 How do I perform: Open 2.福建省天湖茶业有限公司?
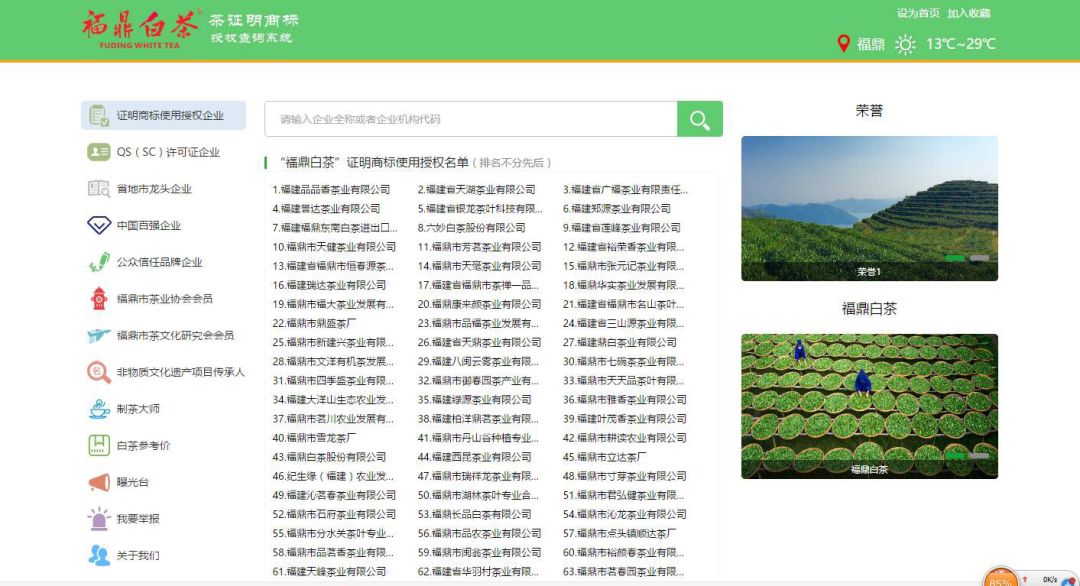[x=476, y=189]
